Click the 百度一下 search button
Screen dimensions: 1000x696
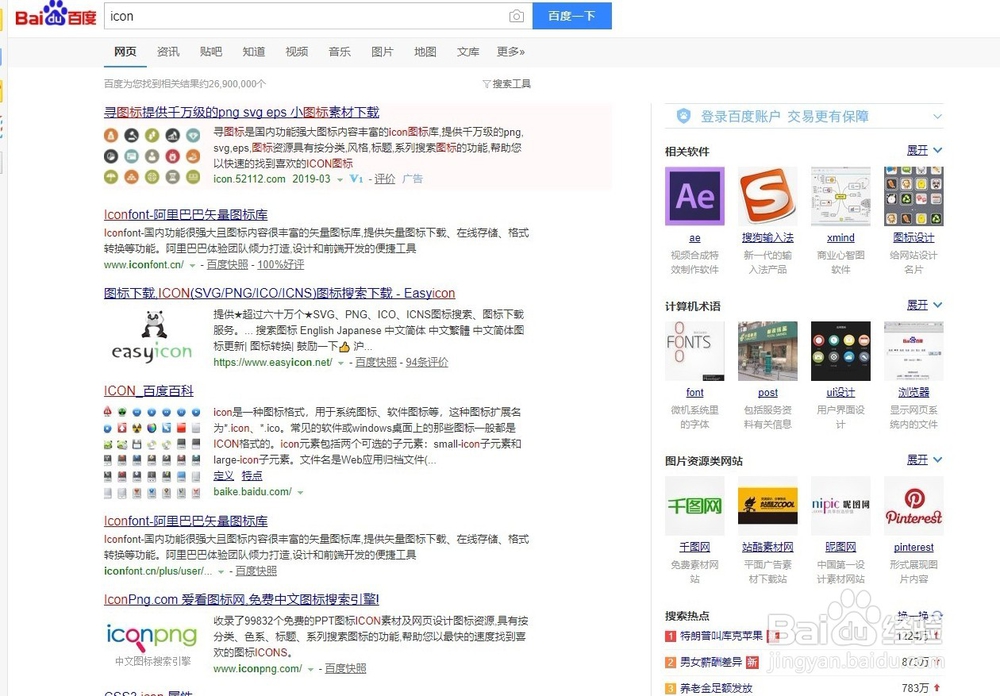(x=572, y=16)
